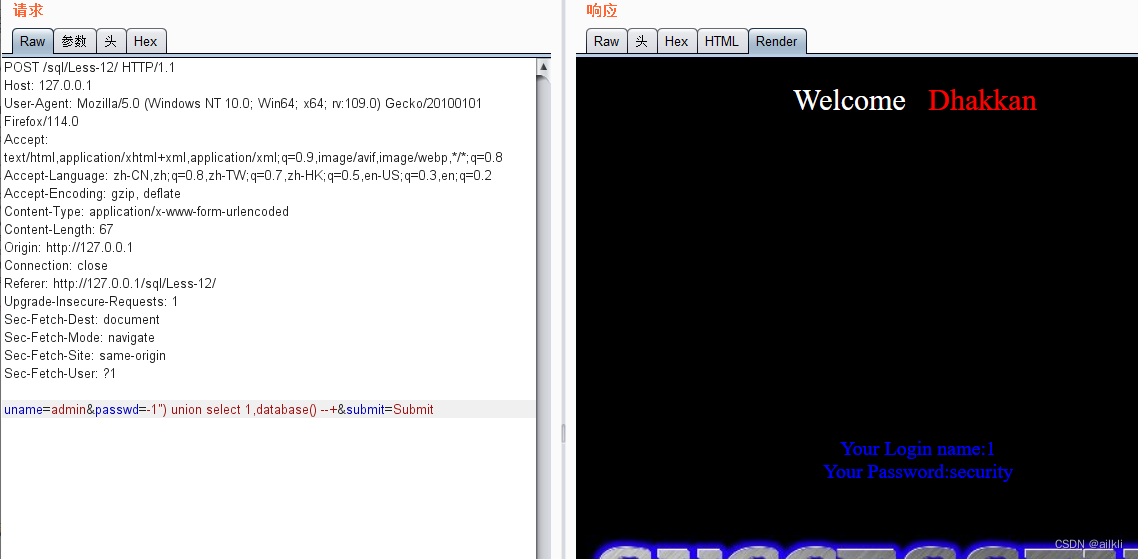The height and width of the screenshot is (559, 1138).
Task: Click the 'Upgrade-Insecure-Requests: 1' line
Action: click(x=91, y=301)
